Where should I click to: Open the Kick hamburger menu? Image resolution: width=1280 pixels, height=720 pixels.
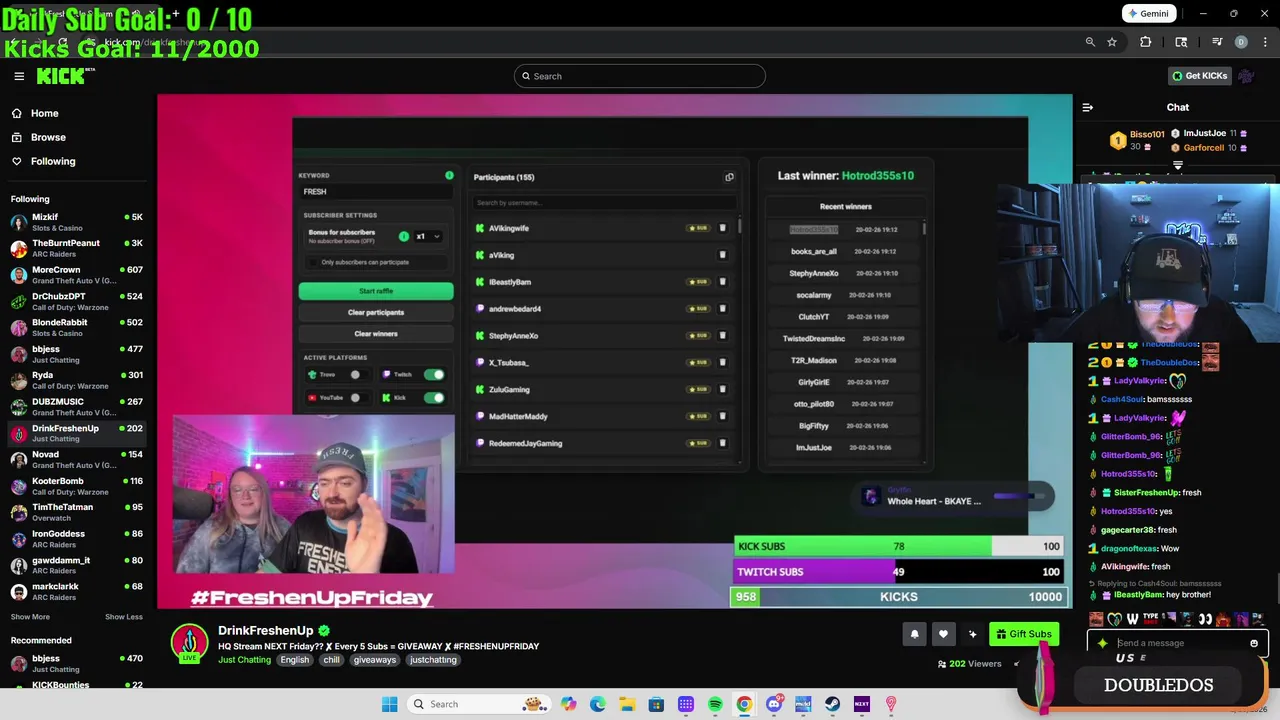[x=19, y=76]
